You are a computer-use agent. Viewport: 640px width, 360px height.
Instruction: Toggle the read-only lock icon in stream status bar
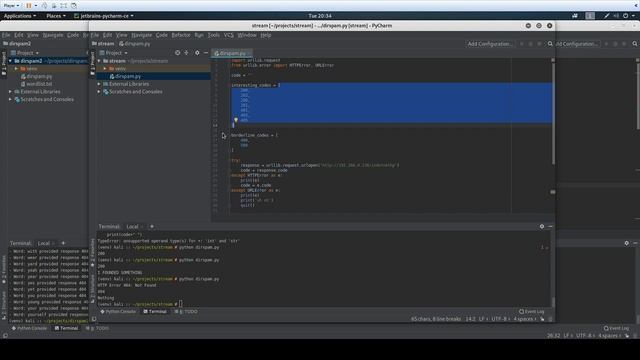coord(542,319)
